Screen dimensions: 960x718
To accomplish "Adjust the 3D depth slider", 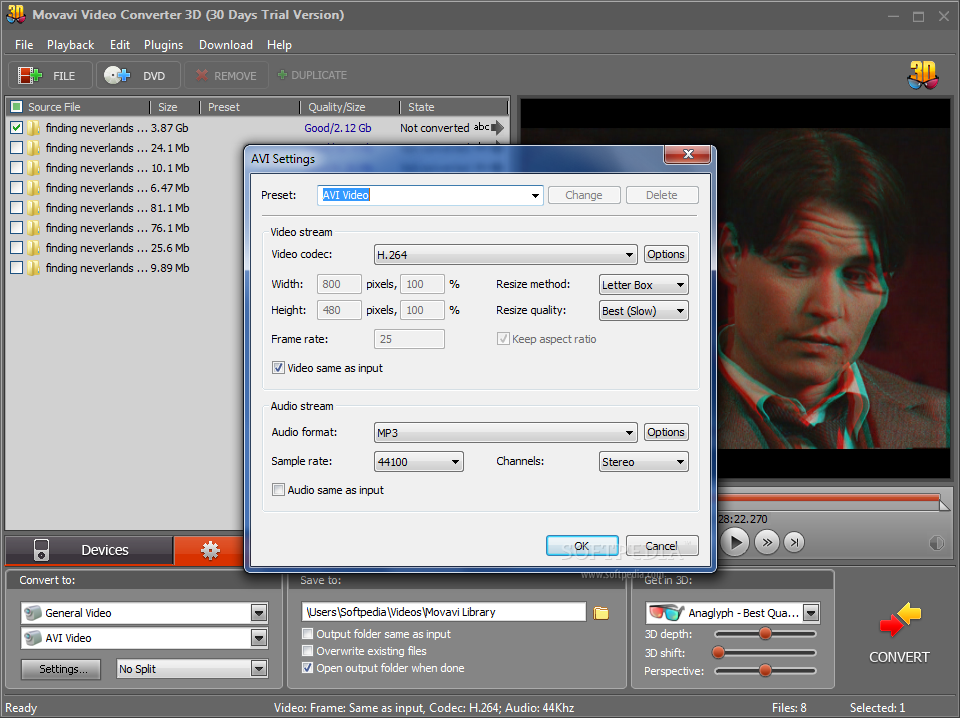I will [x=765, y=634].
